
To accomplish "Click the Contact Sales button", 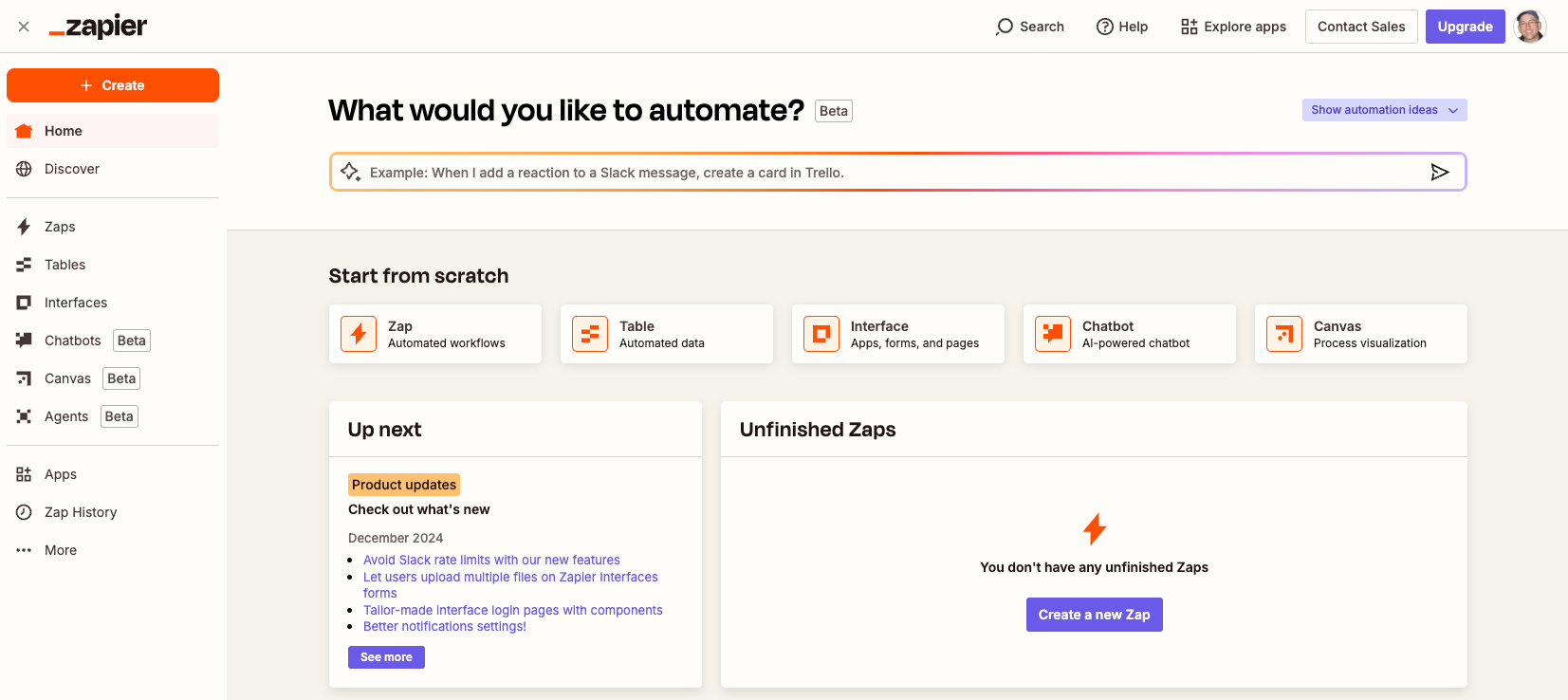I will (1361, 27).
